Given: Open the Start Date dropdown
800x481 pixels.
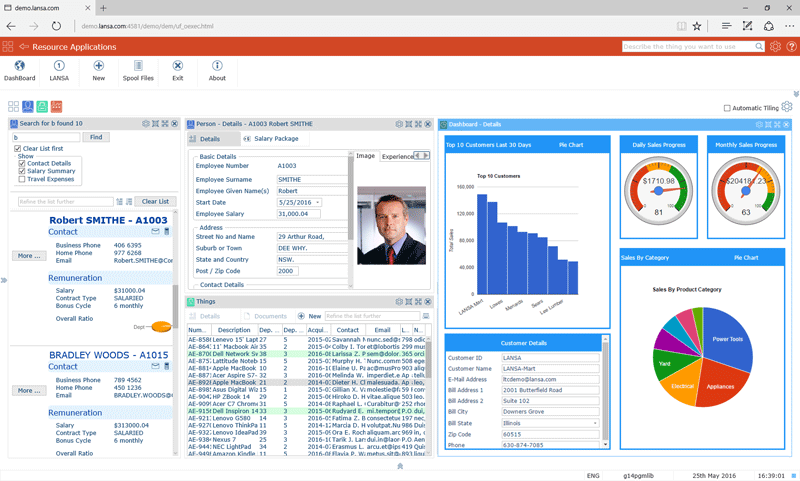Looking at the screenshot, I should coord(318,203).
